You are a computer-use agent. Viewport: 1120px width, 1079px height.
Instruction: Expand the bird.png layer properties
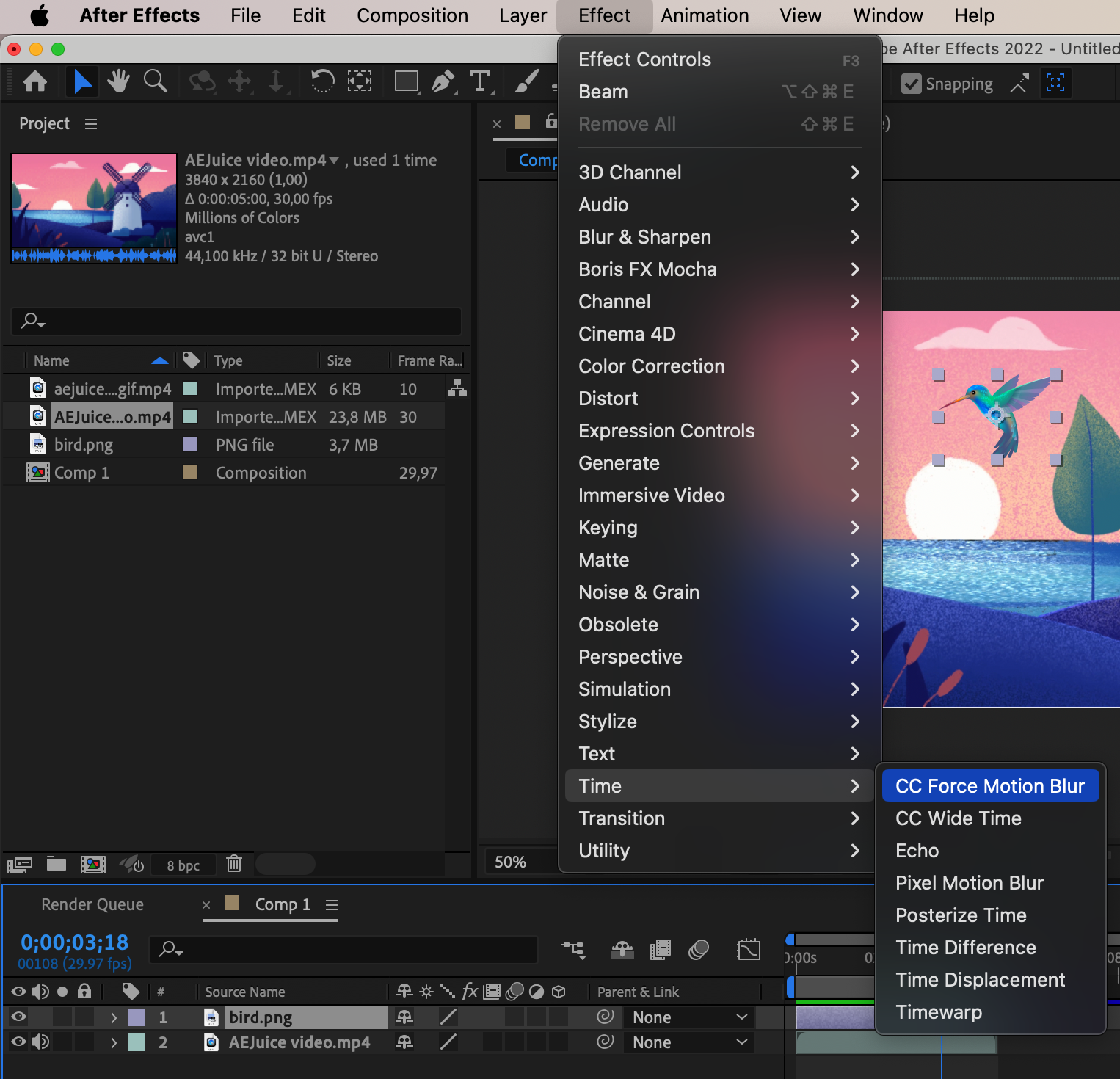coord(113,1017)
